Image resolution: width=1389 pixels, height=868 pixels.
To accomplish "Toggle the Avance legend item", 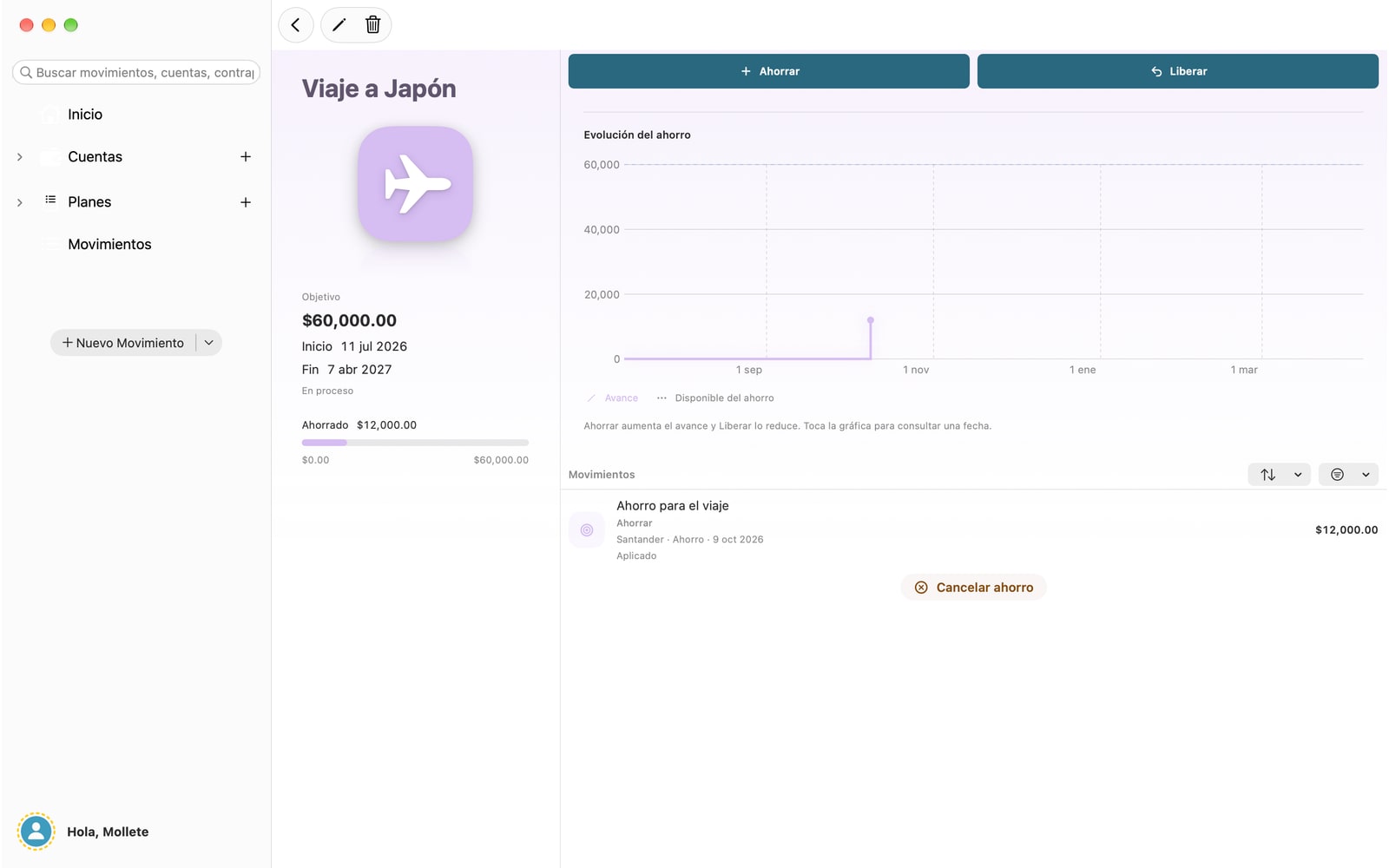I will point(613,398).
